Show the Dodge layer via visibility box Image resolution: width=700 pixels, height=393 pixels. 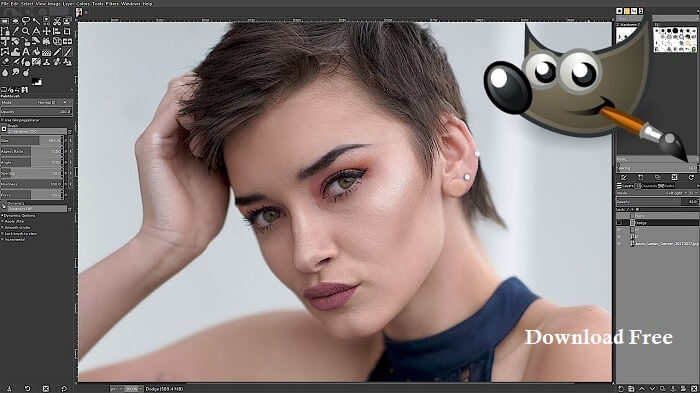[x=619, y=222]
